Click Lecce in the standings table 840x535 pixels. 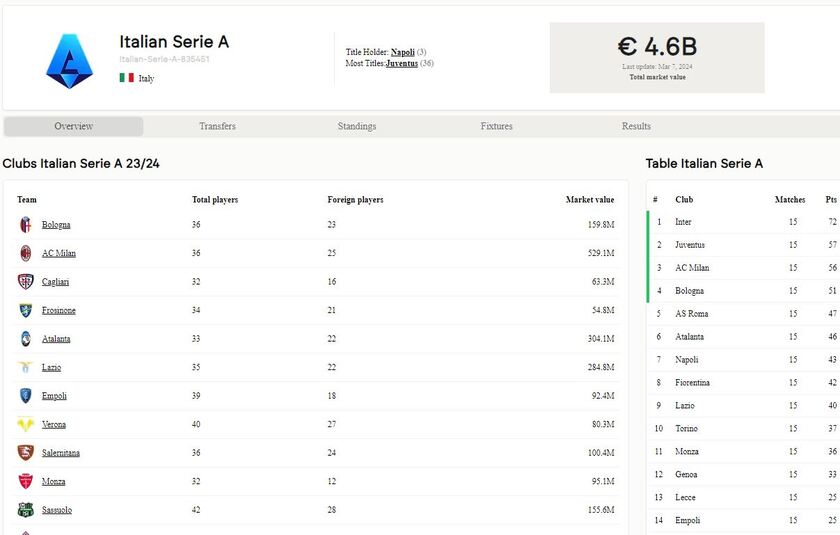click(685, 498)
